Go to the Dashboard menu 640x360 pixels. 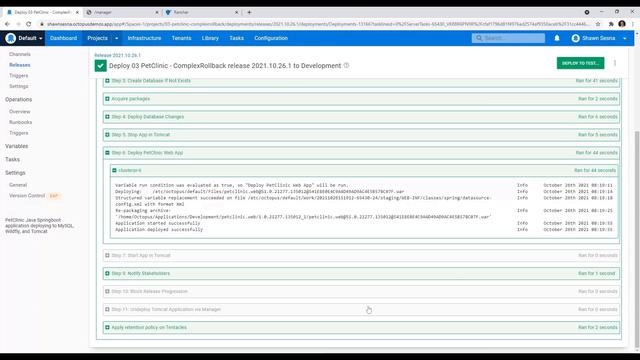[63, 38]
